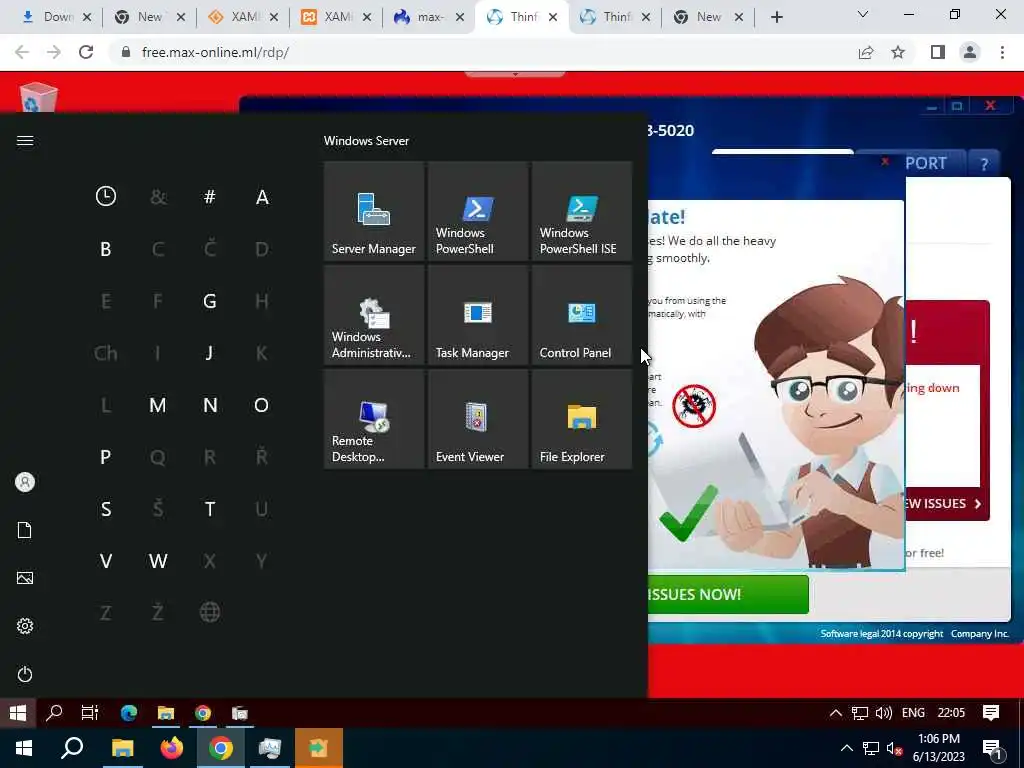Open Task View on remote taskbar
This screenshot has height=768, width=1024.
click(90, 712)
